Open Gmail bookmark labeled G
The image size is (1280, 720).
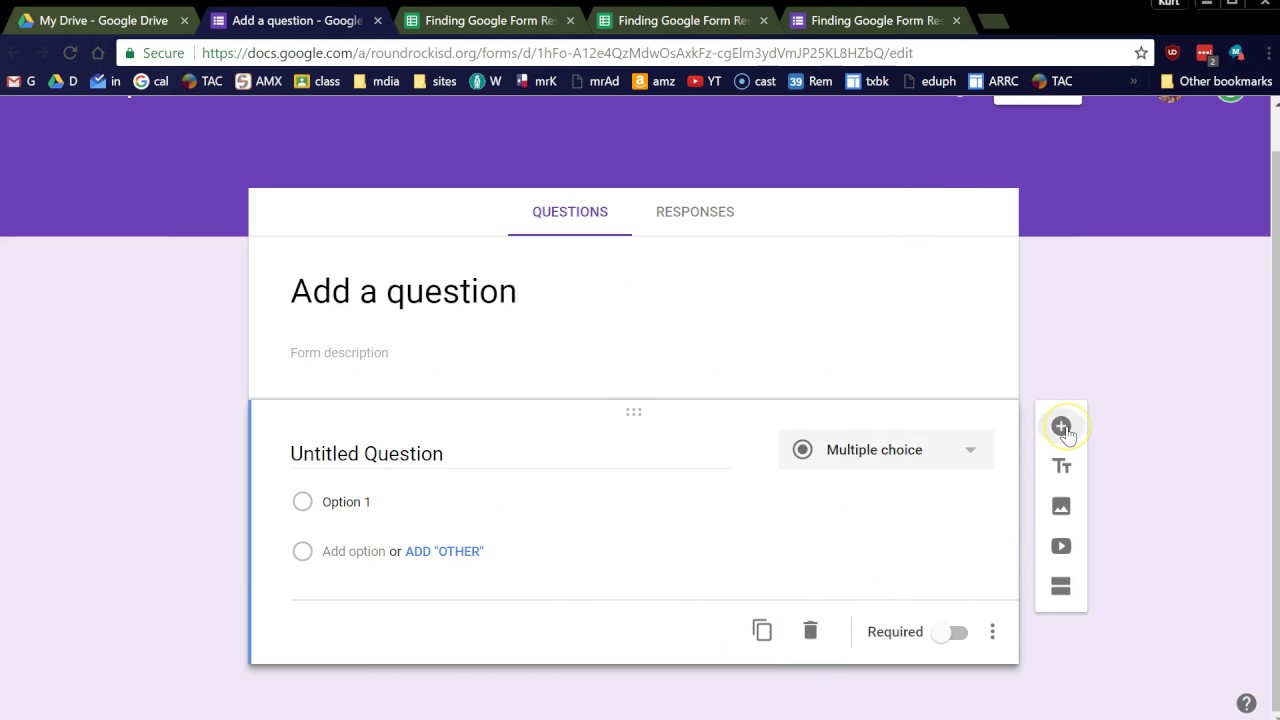[x=21, y=81]
